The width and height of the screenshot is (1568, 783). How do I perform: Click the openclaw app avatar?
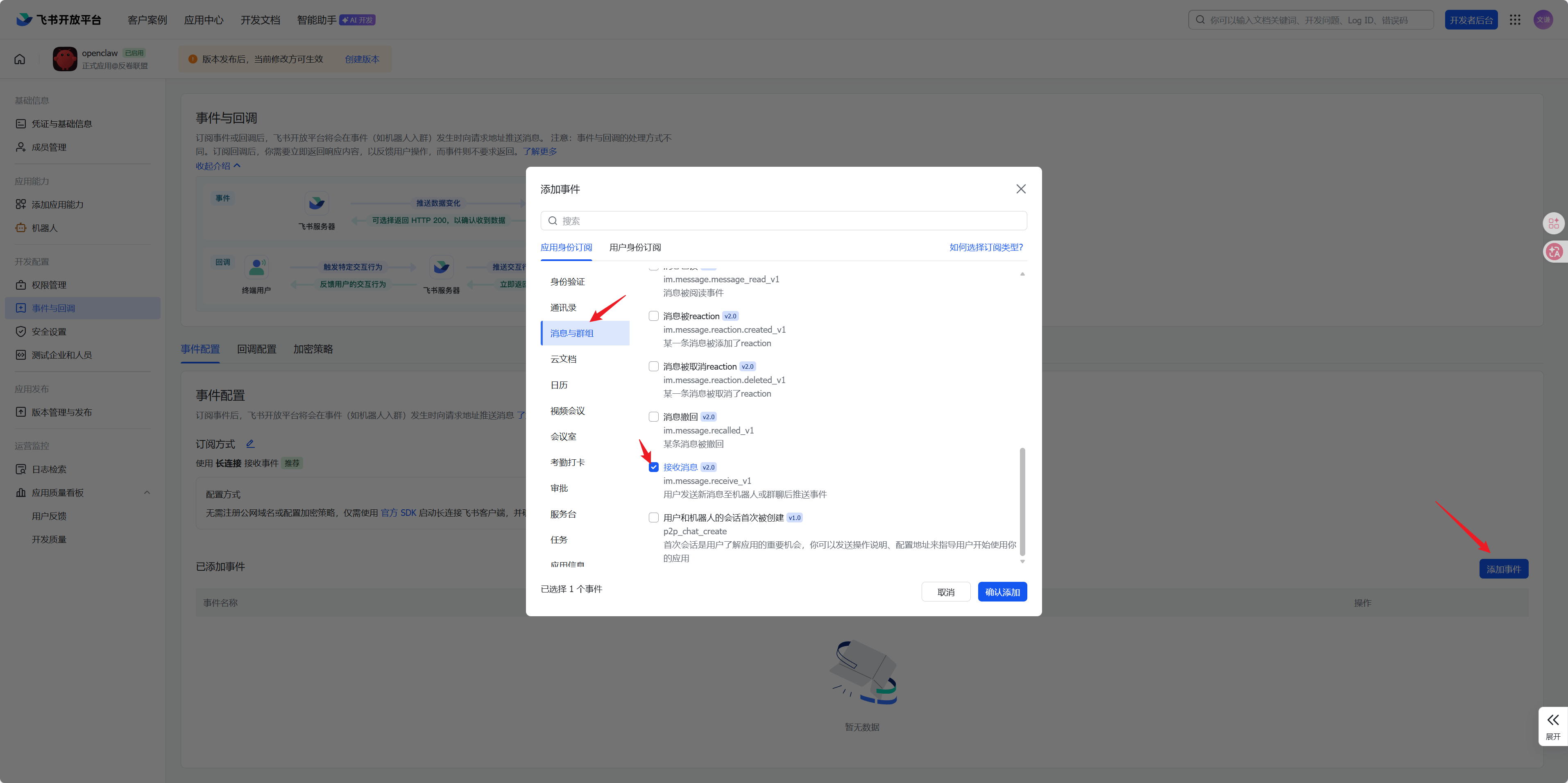coord(65,59)
